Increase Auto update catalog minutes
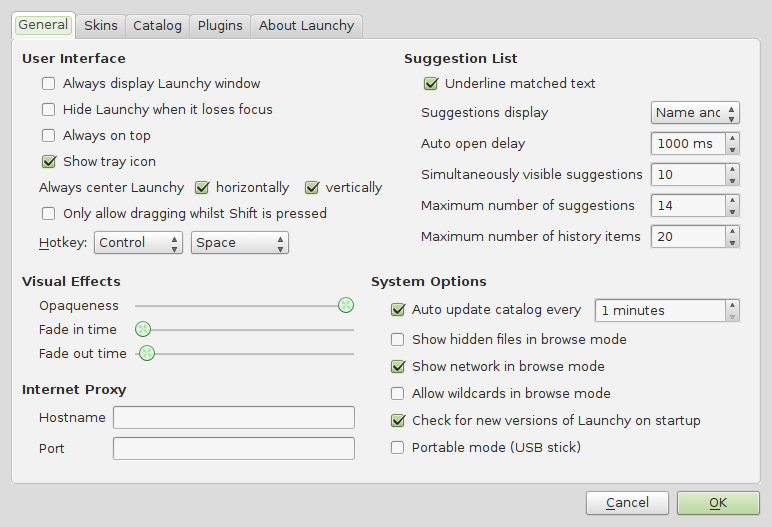Viewport: 772px width, 527px height. [x=732, y=305]
